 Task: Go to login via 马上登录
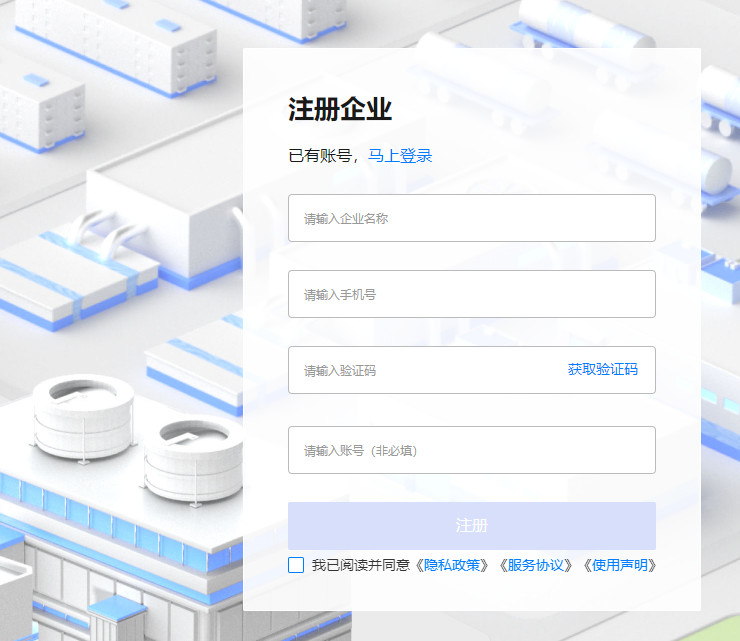point(400,156)
